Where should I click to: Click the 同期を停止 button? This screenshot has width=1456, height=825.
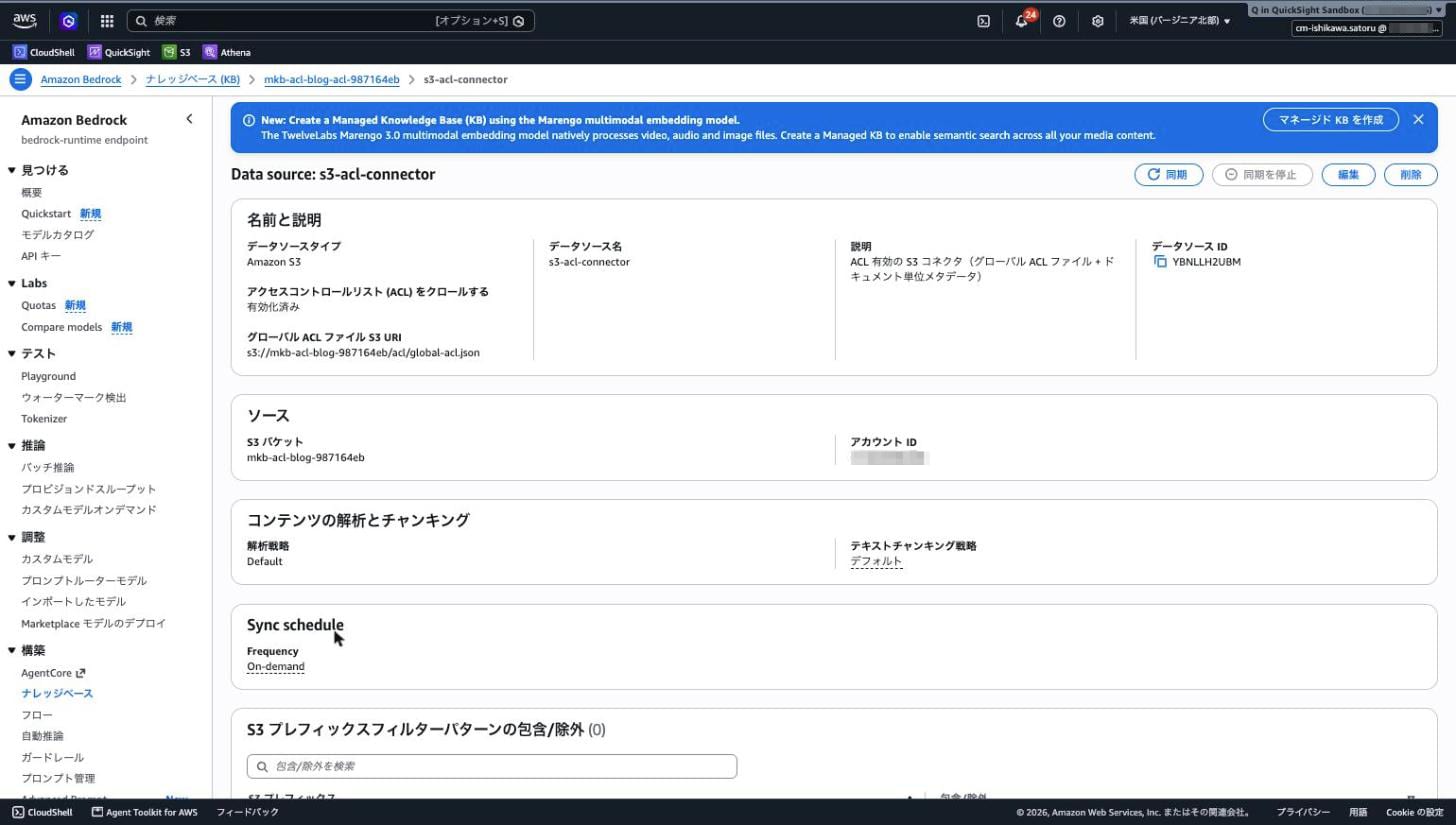(x=1262, y=174)
